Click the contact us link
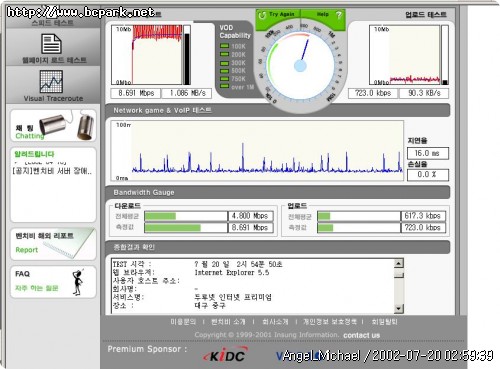Image resolution: width=500 pixels, height=369 pixels. point(362,335)
